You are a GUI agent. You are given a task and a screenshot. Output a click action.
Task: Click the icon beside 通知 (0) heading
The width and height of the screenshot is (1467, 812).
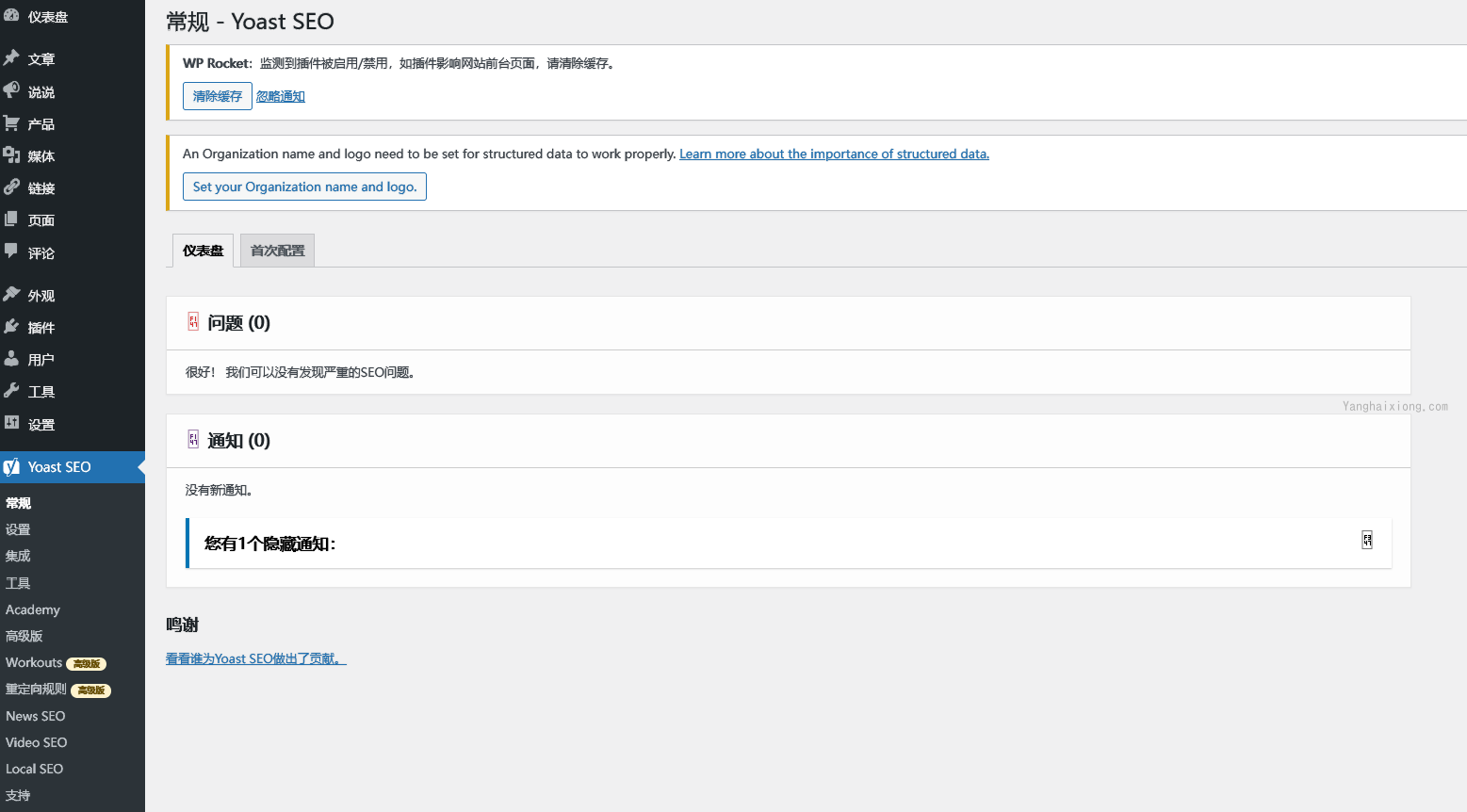(193, 440)
